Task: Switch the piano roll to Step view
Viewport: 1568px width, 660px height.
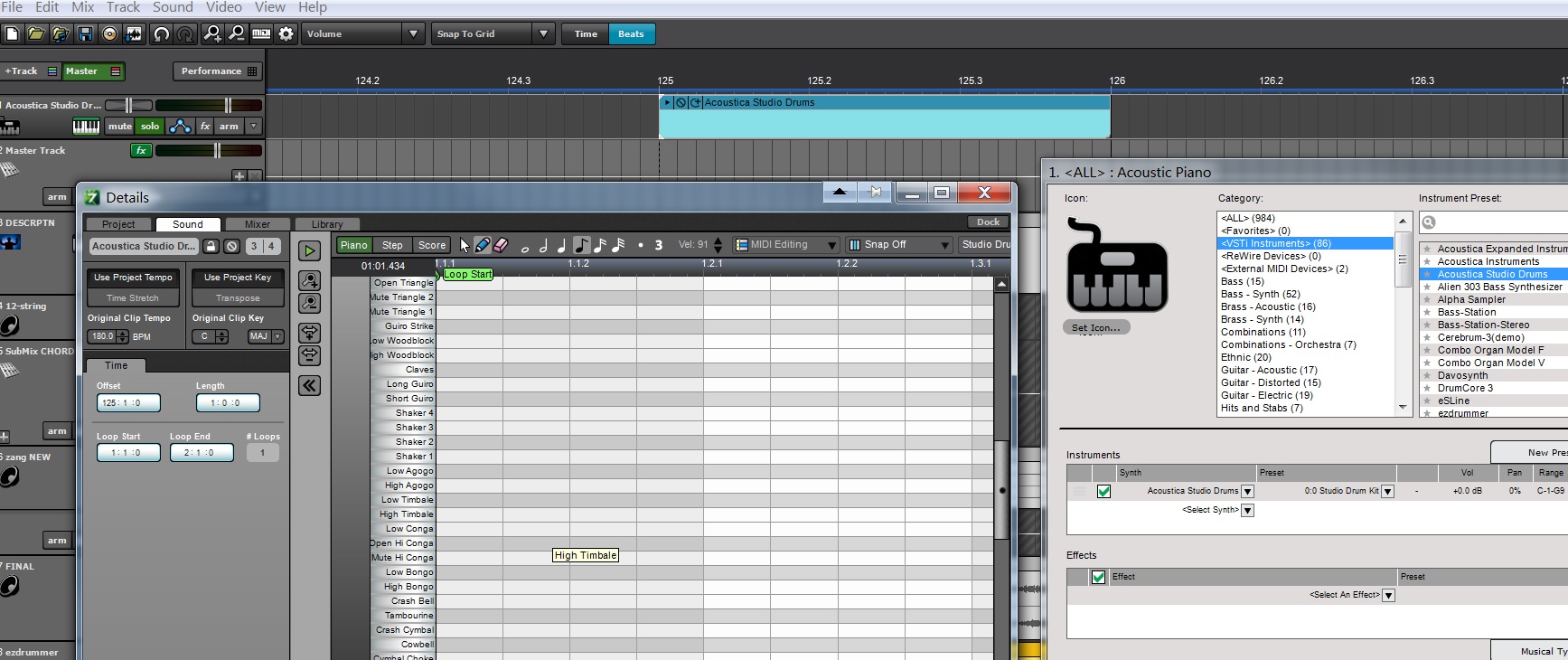Action: (x=392, y=245)
